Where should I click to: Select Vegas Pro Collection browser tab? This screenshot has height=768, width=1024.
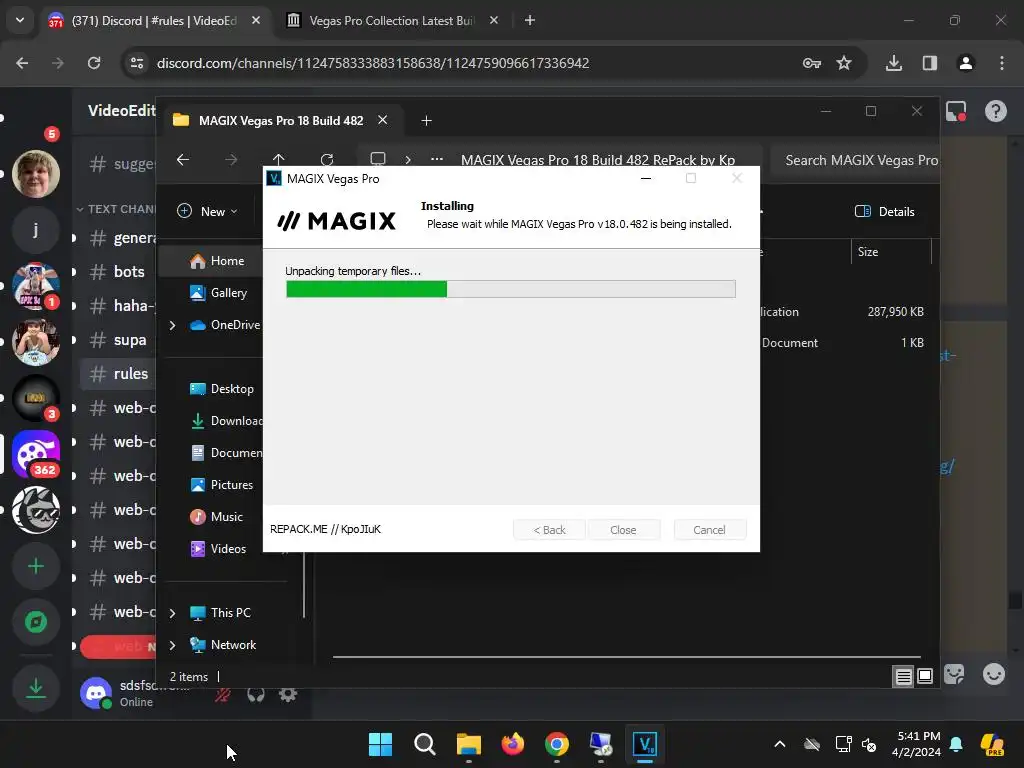pyautogui.click(x=392, y=21)
